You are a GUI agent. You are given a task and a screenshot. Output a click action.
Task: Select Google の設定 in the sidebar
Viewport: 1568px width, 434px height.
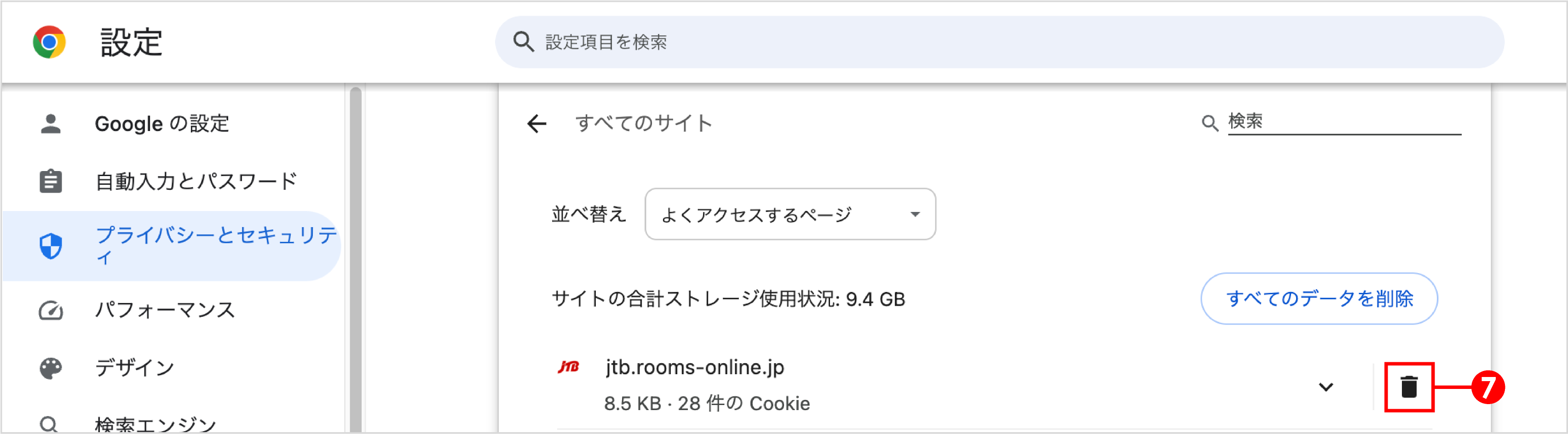(x=162, y=123)
